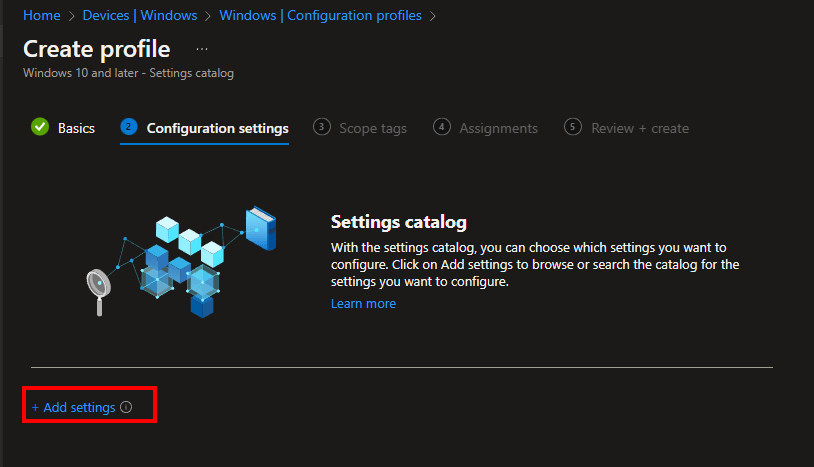Navigate to the Home breadcrumb
814x467 pixels.
42,16
